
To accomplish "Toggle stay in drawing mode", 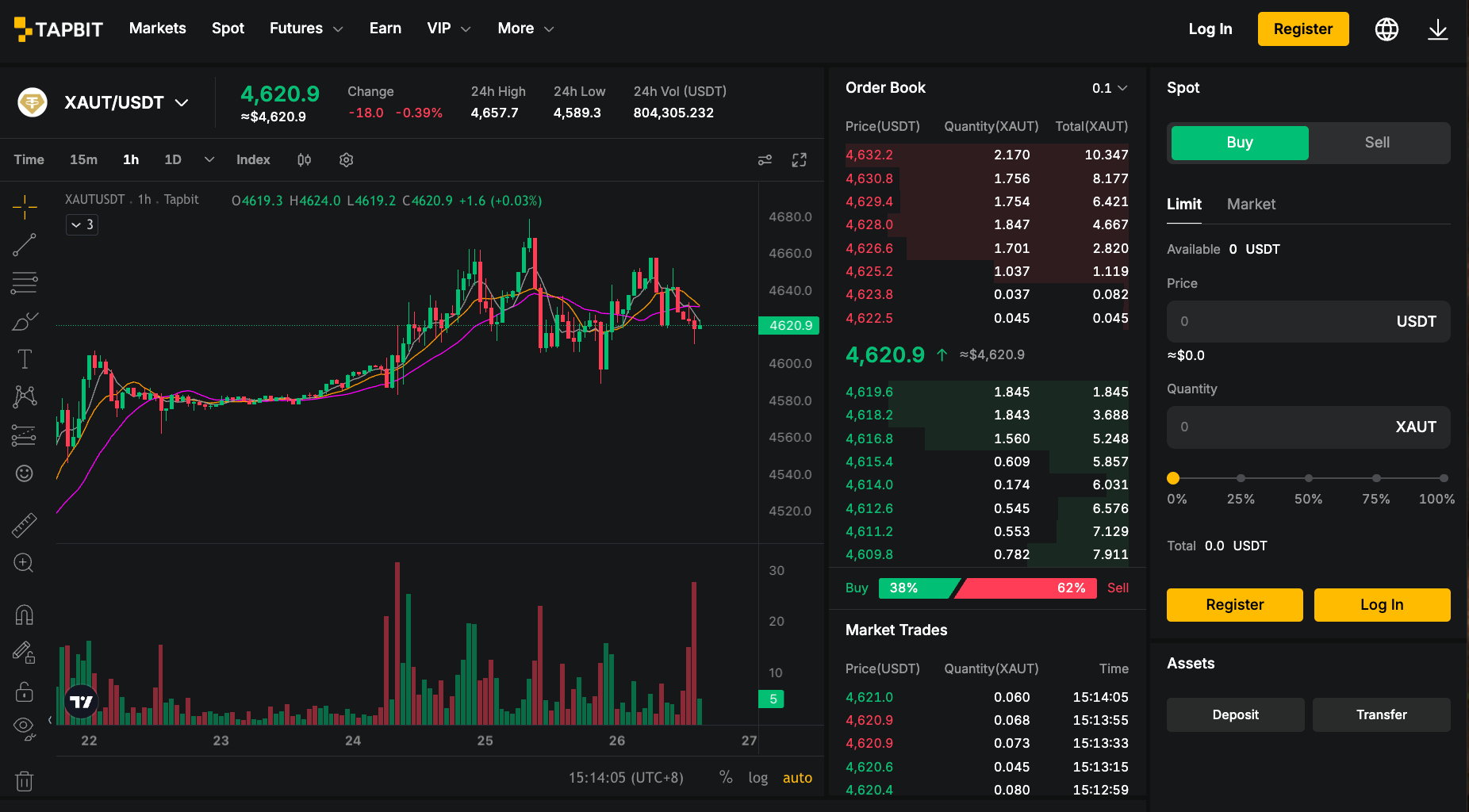I will coord(25,653).
